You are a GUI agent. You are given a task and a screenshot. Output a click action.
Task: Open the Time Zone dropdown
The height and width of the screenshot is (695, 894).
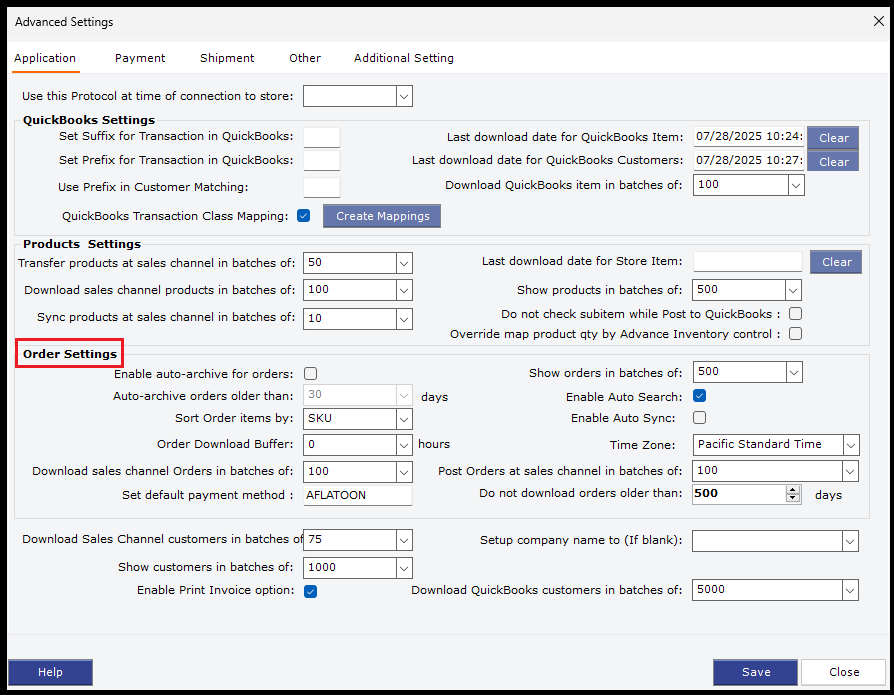pyautogui.click(x=850, y=445)
